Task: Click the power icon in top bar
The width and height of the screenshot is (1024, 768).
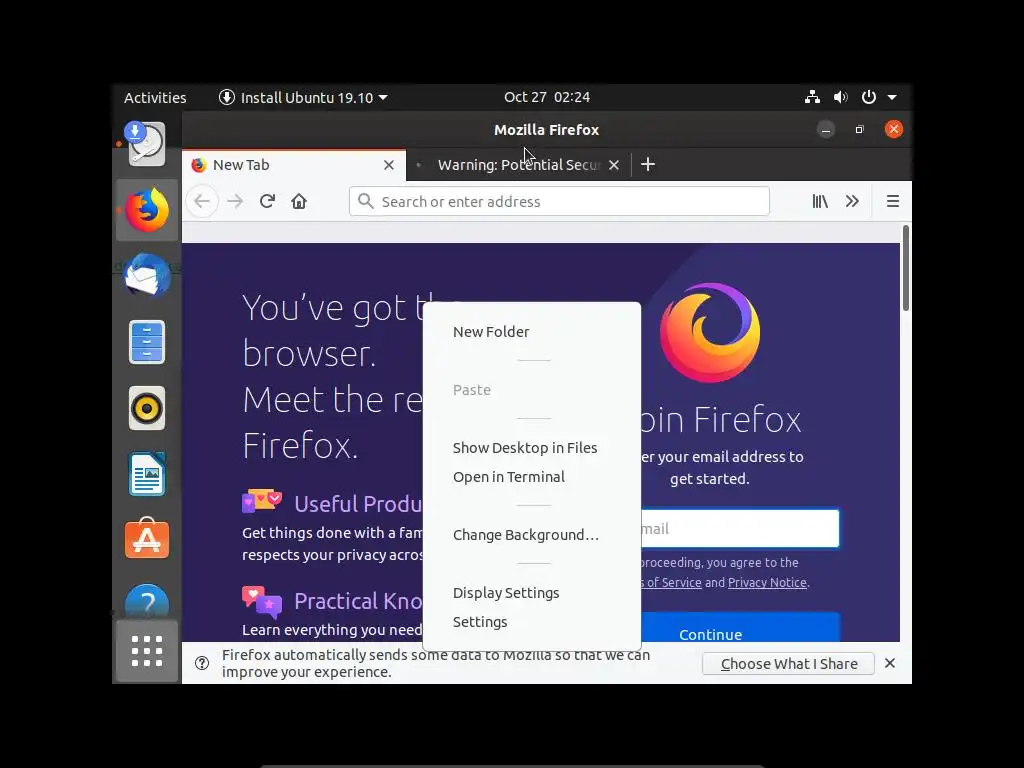Action: [x=869, y=97]
